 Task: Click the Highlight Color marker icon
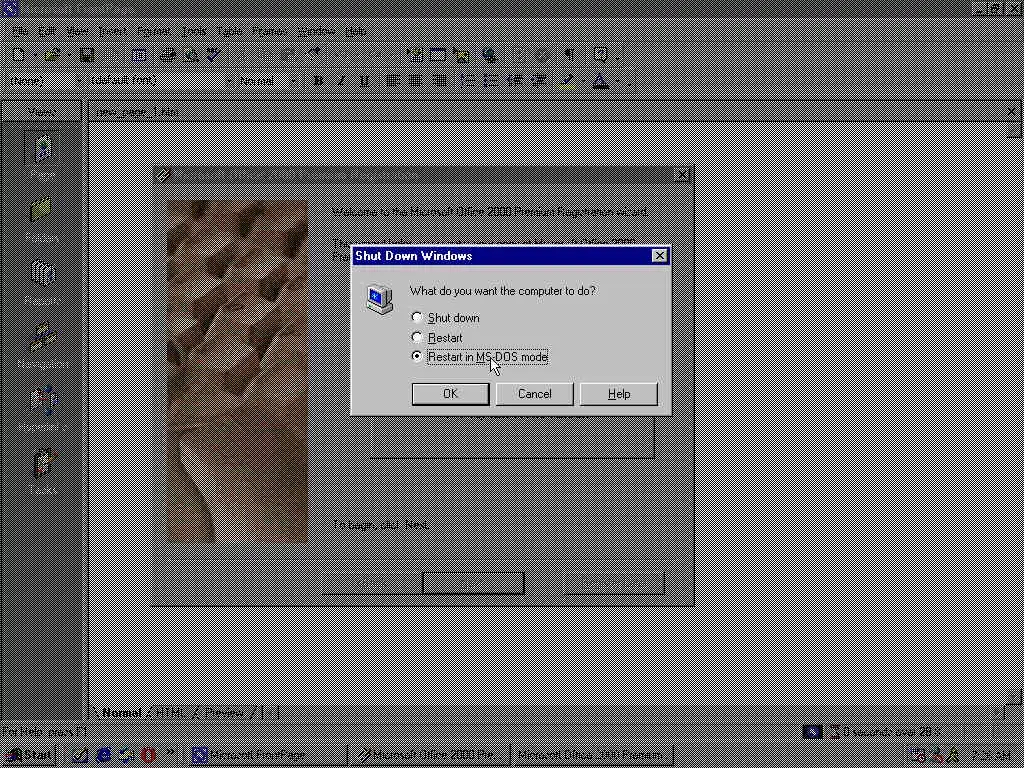(567, 81)
